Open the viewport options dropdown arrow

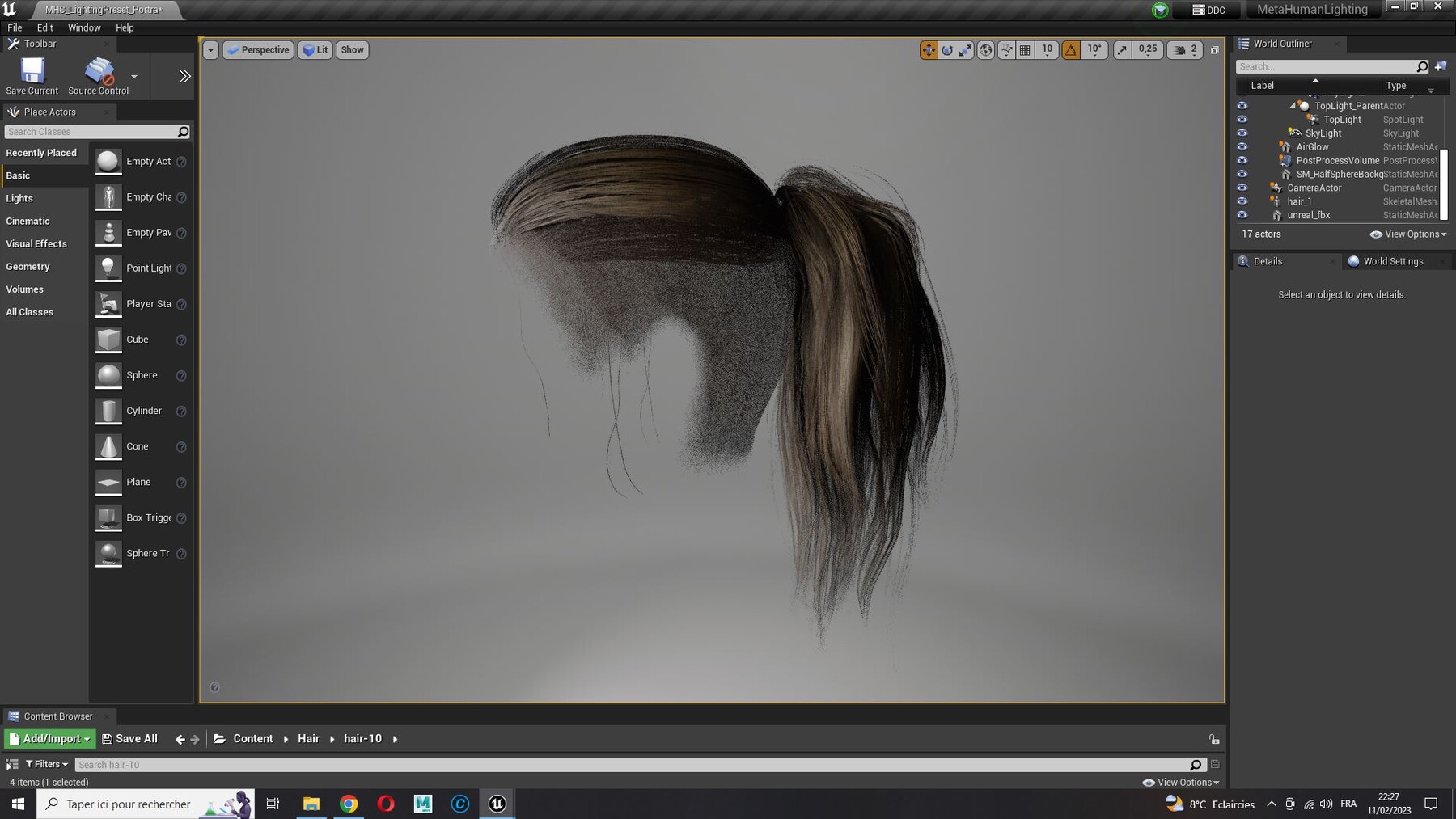coord(210,50)
